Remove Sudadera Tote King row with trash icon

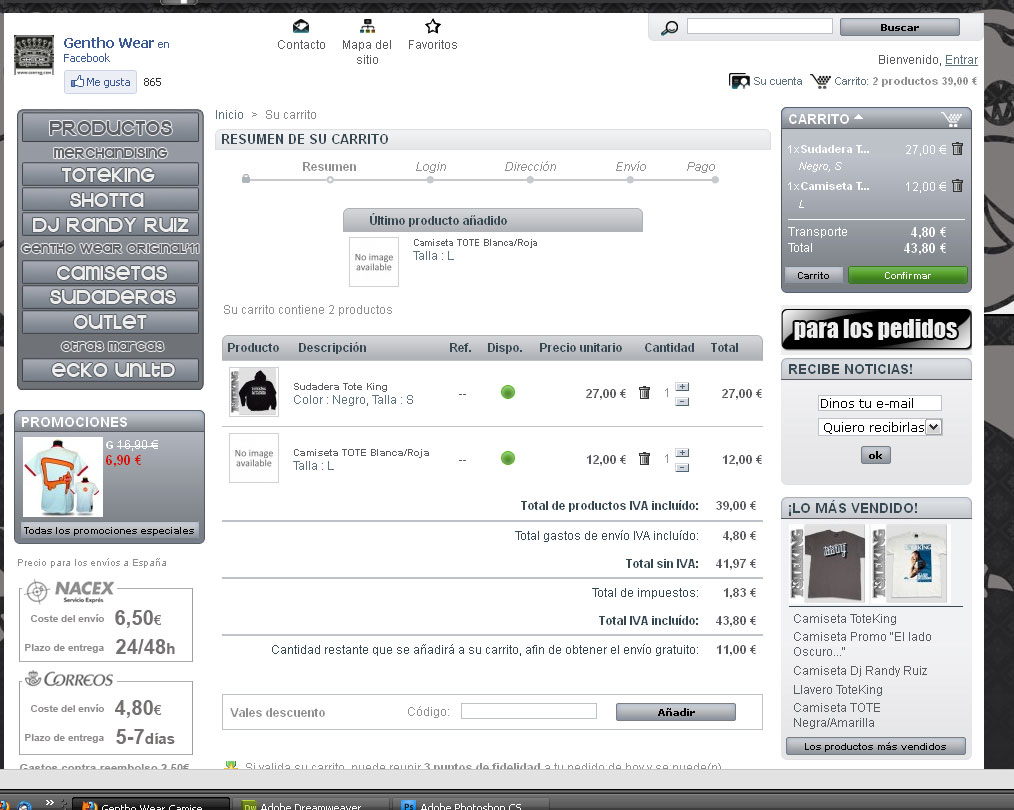click(x=644, y=393)
